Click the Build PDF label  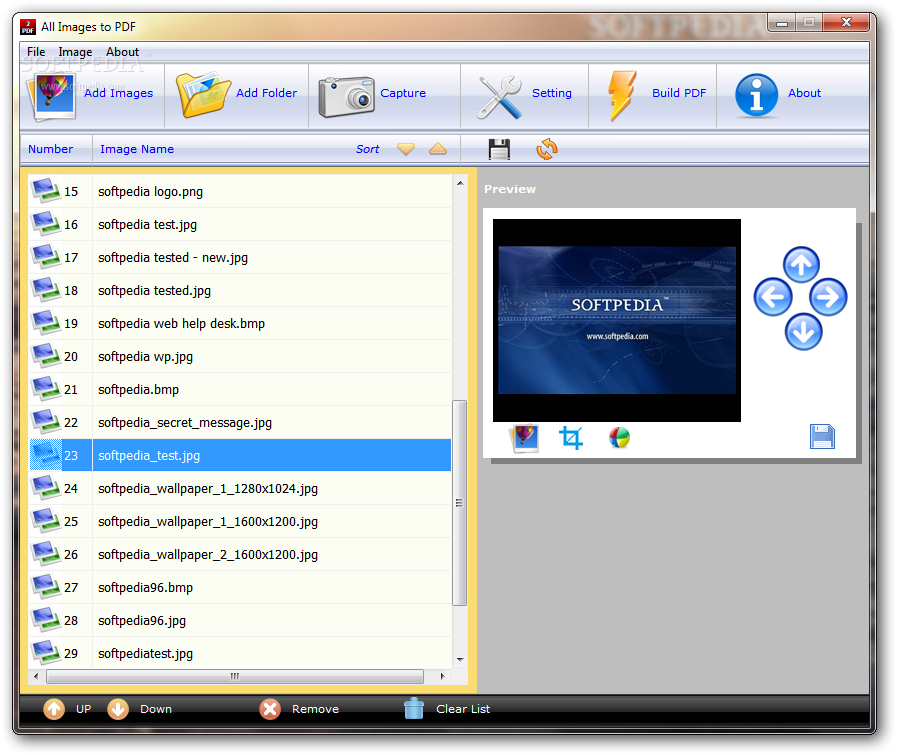[x=679, y=93]
